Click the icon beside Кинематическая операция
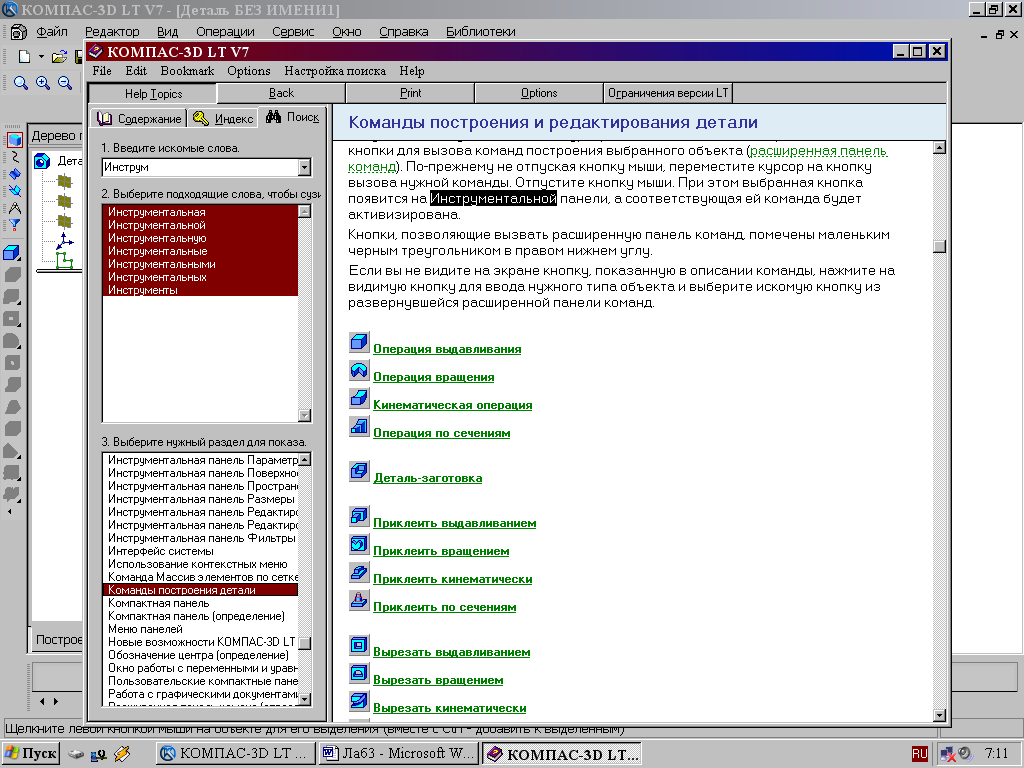 coord(359,398)
